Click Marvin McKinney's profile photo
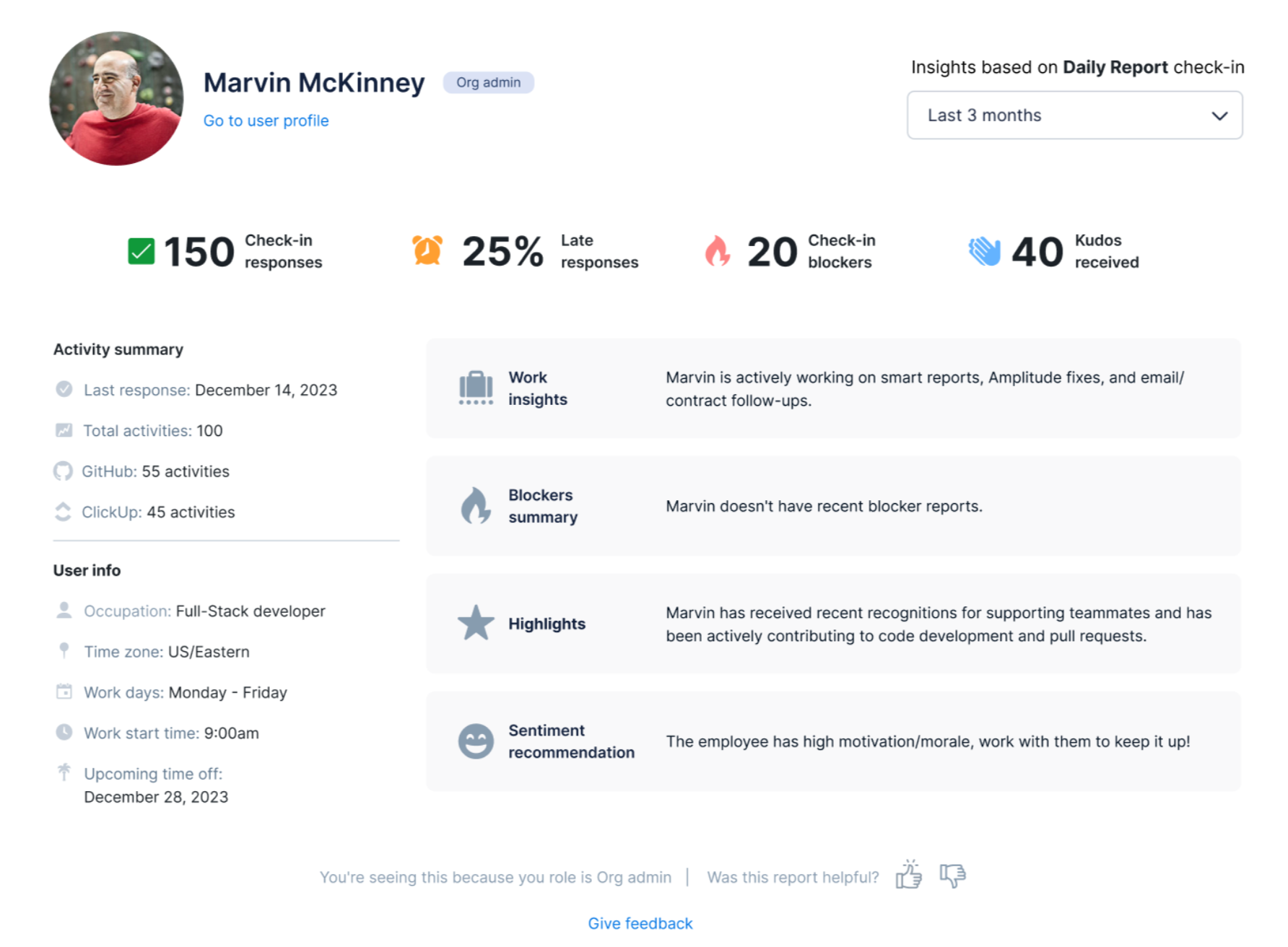Image resolution: width=1288 pixels, height=947 pixels. [x=116, y=98]
